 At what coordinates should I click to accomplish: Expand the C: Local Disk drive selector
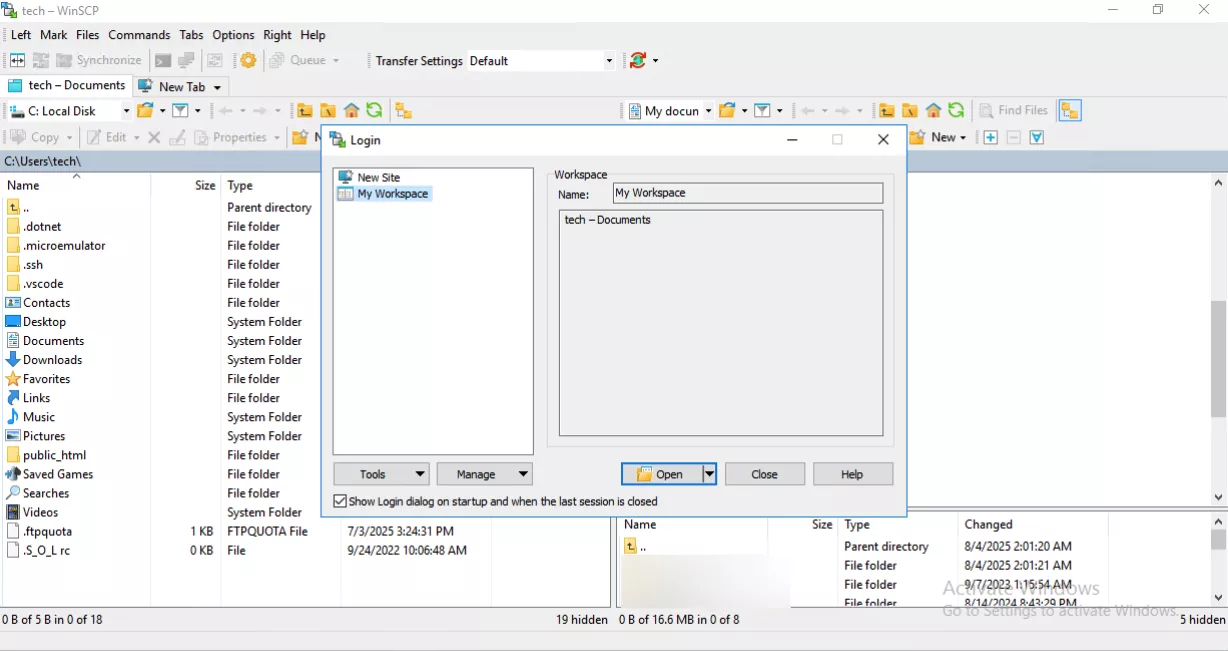click(124, 110)
